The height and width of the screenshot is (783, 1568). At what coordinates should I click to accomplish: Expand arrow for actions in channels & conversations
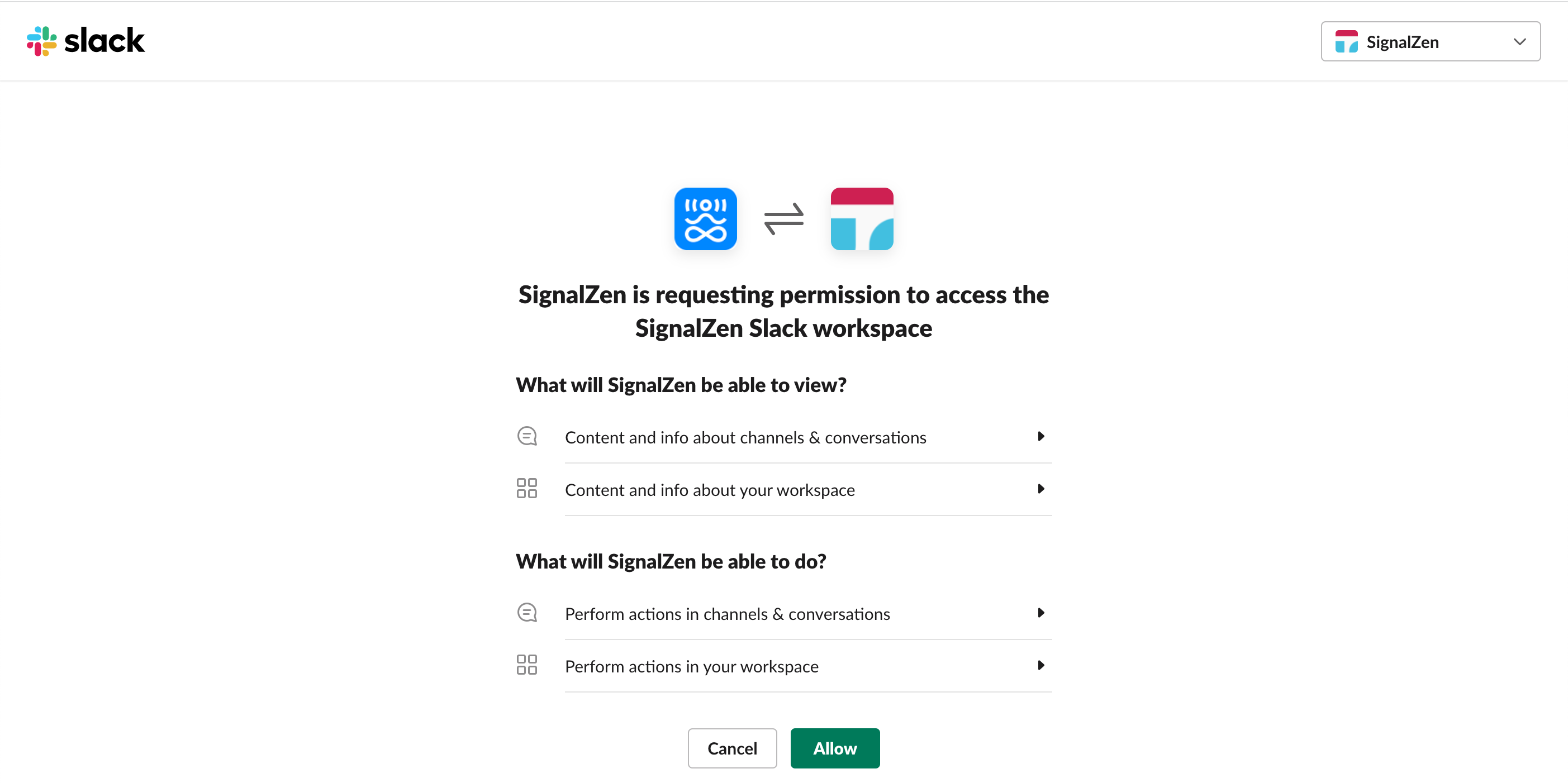1041,613
